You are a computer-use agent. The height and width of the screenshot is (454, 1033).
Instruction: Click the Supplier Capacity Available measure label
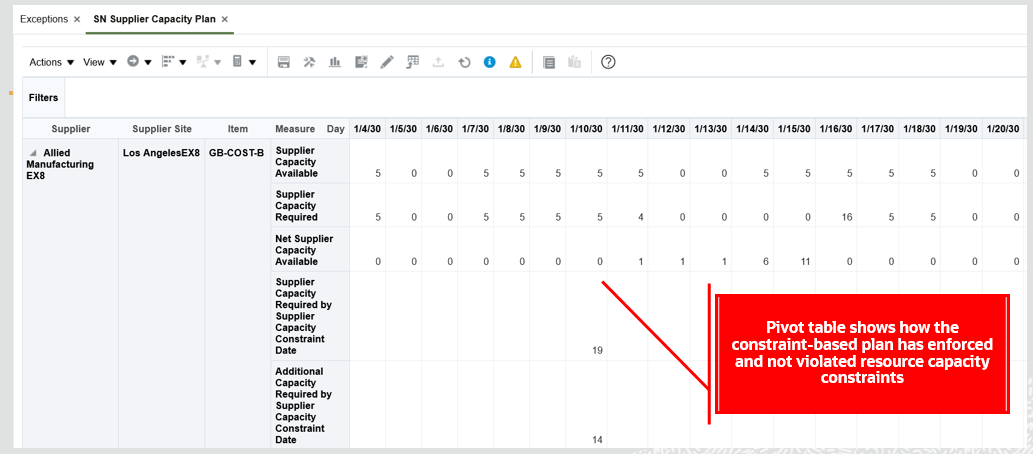click(297, 161)
